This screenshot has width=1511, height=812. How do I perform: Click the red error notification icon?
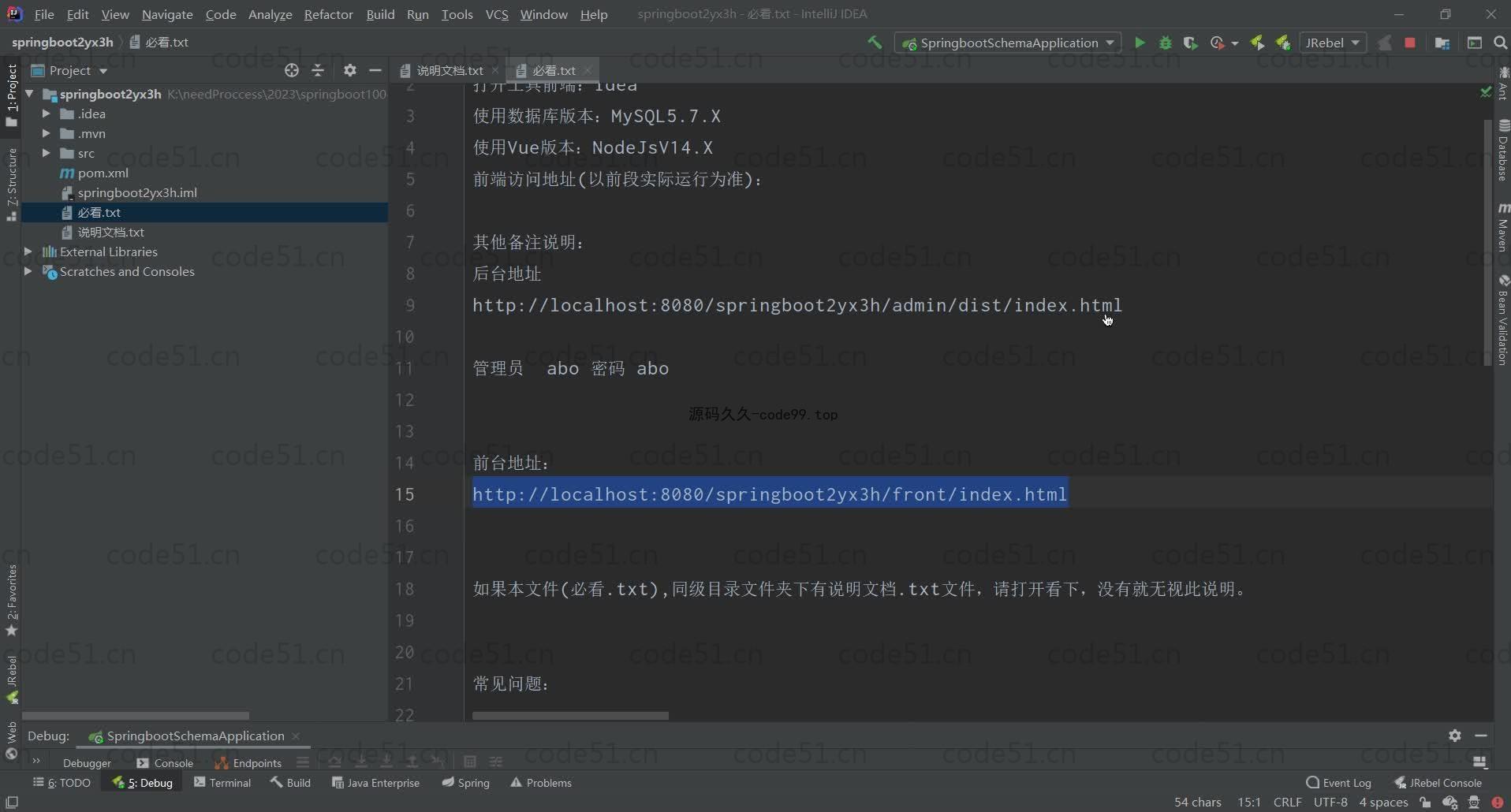[1498, 803]
